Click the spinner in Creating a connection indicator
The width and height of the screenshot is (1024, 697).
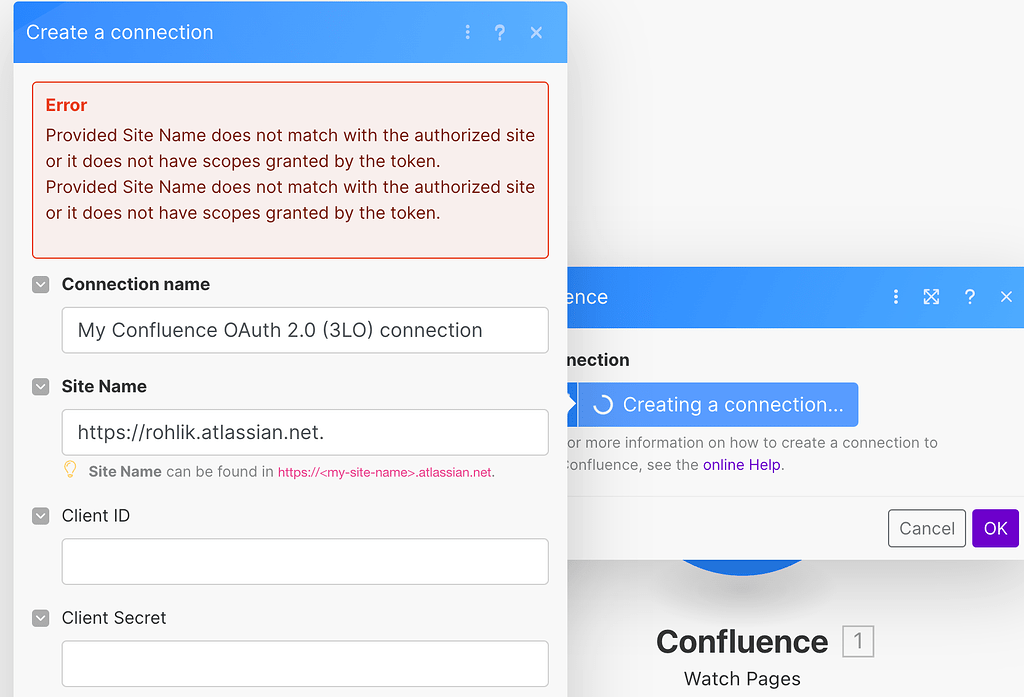[x=601, y=404]
